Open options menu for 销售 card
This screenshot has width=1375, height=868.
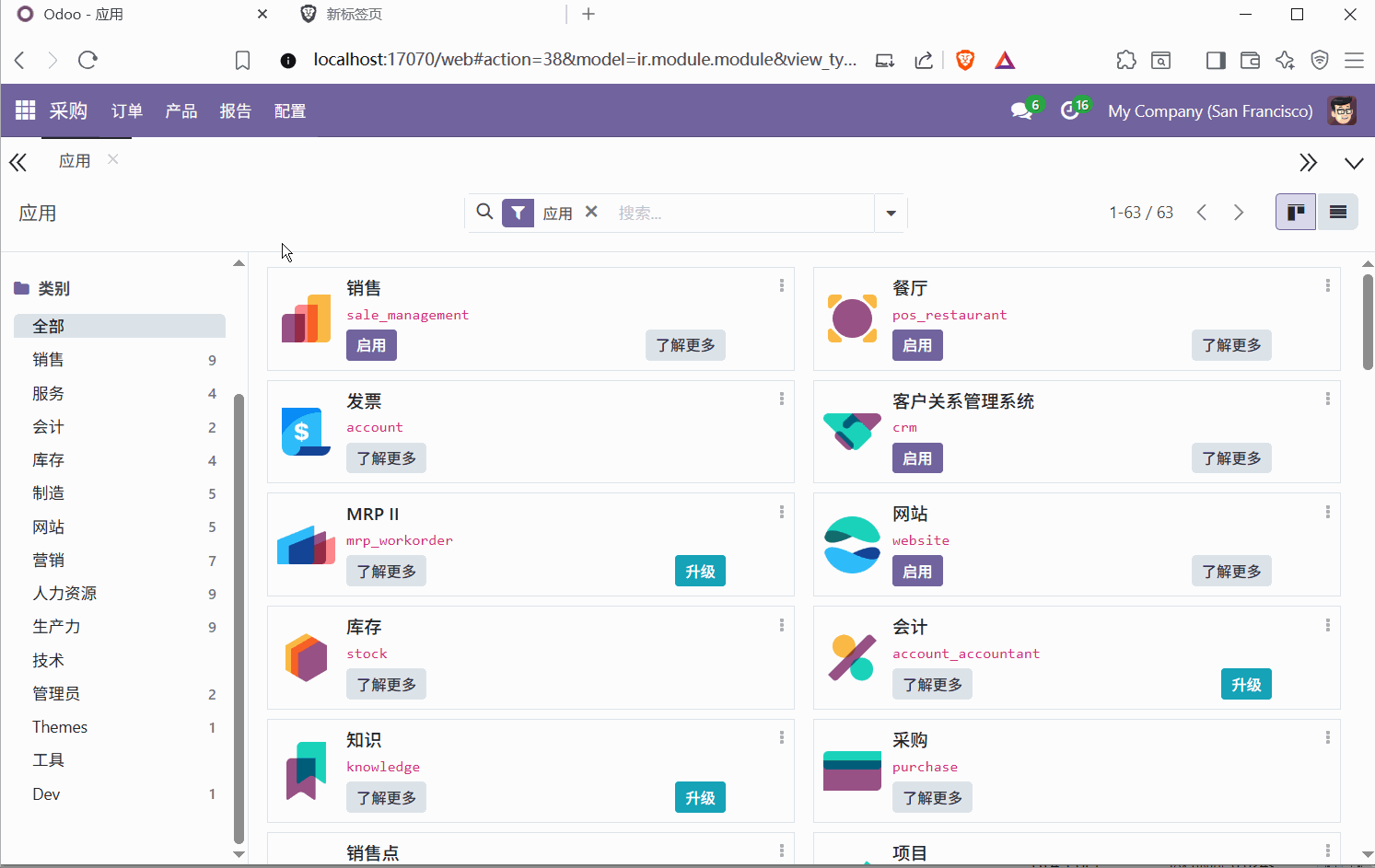point(782,285)
